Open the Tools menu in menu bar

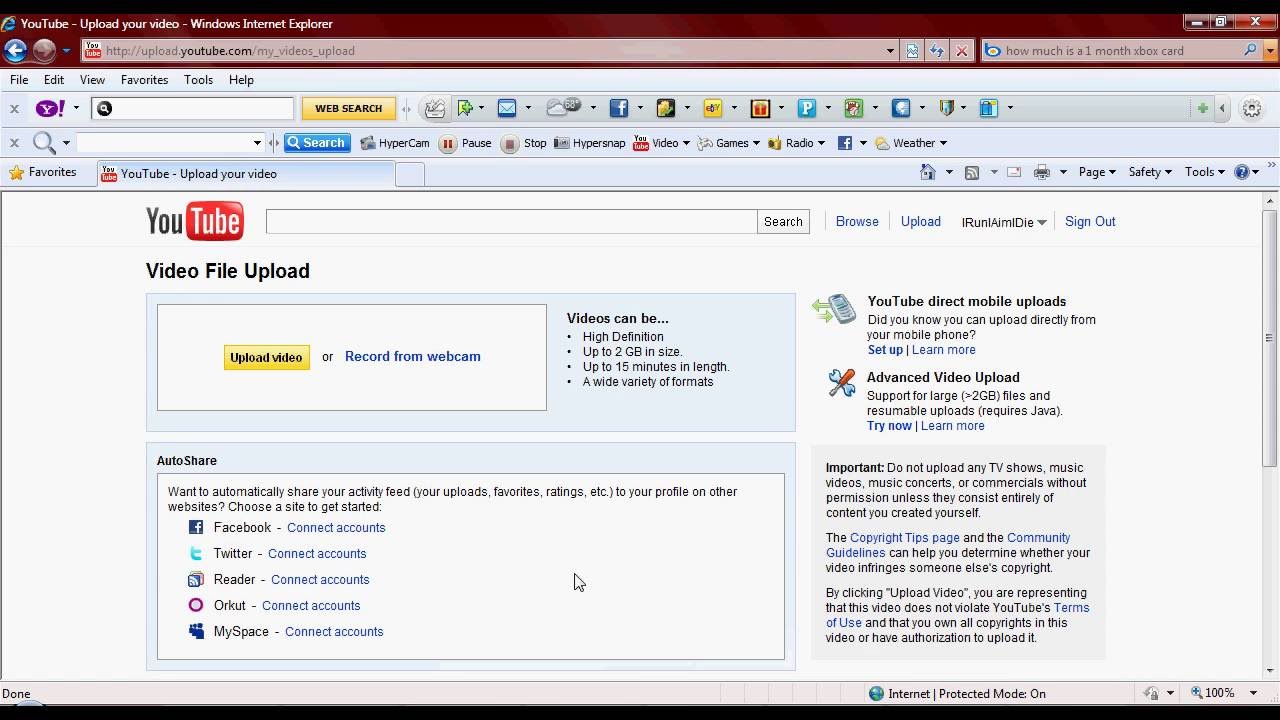click(x=198, y=80)
